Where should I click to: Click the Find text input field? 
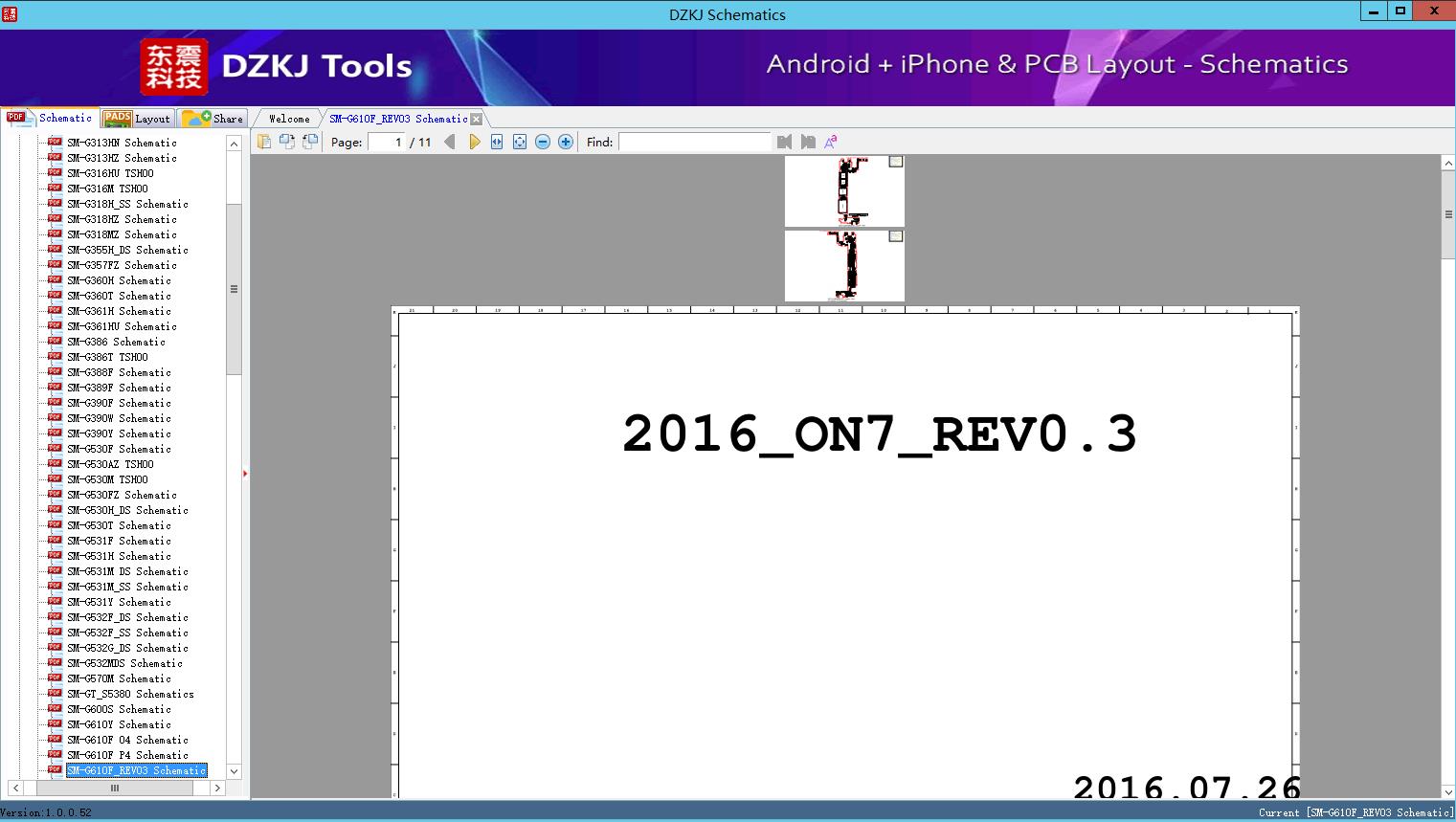pyautogui.click(x=695, y=142)
